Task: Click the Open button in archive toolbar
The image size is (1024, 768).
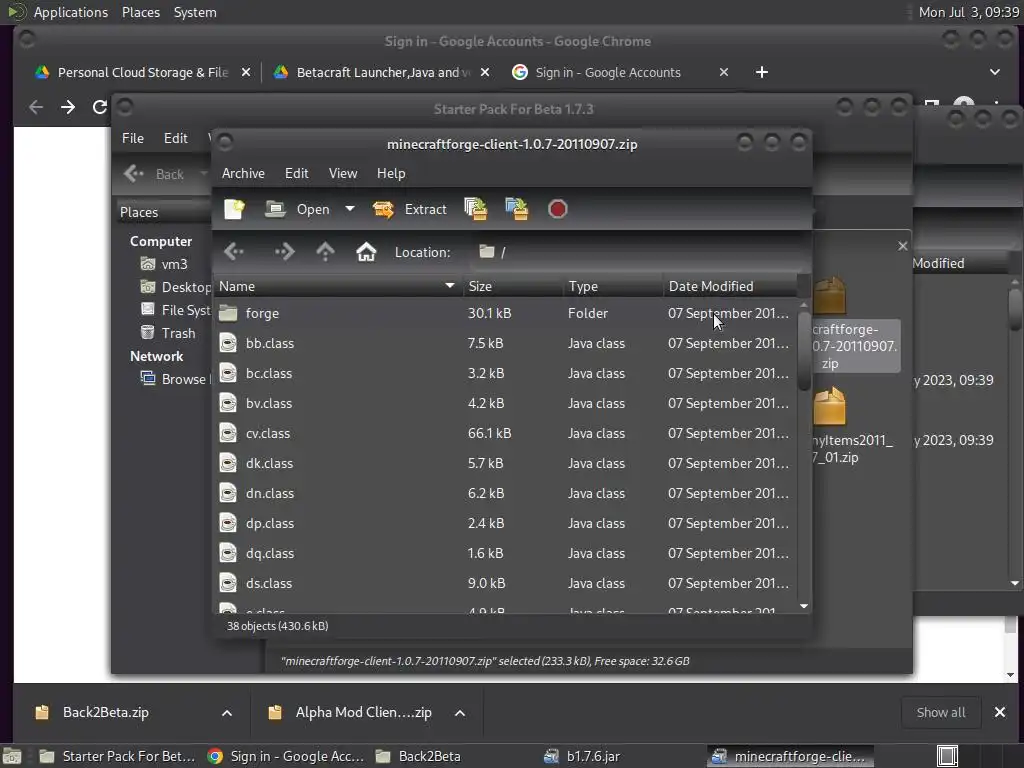Action: [x=297, y=209]
